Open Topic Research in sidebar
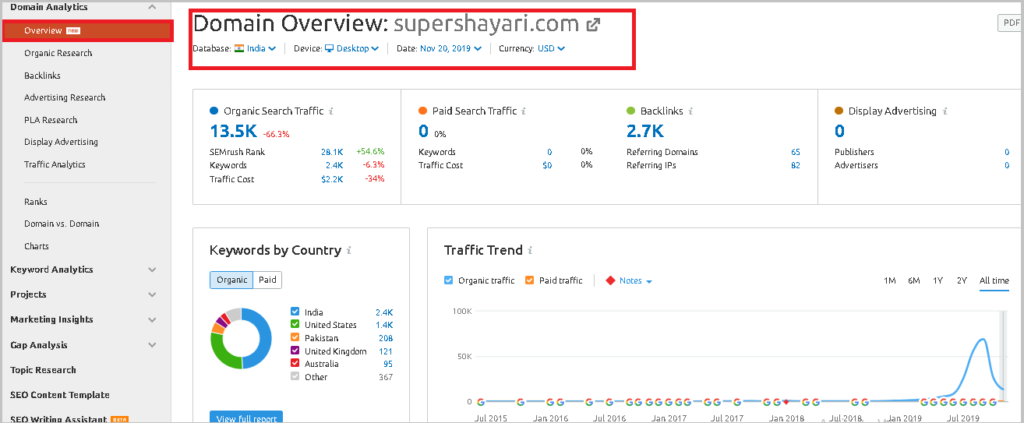1024x423 pixels. point(43,370)
